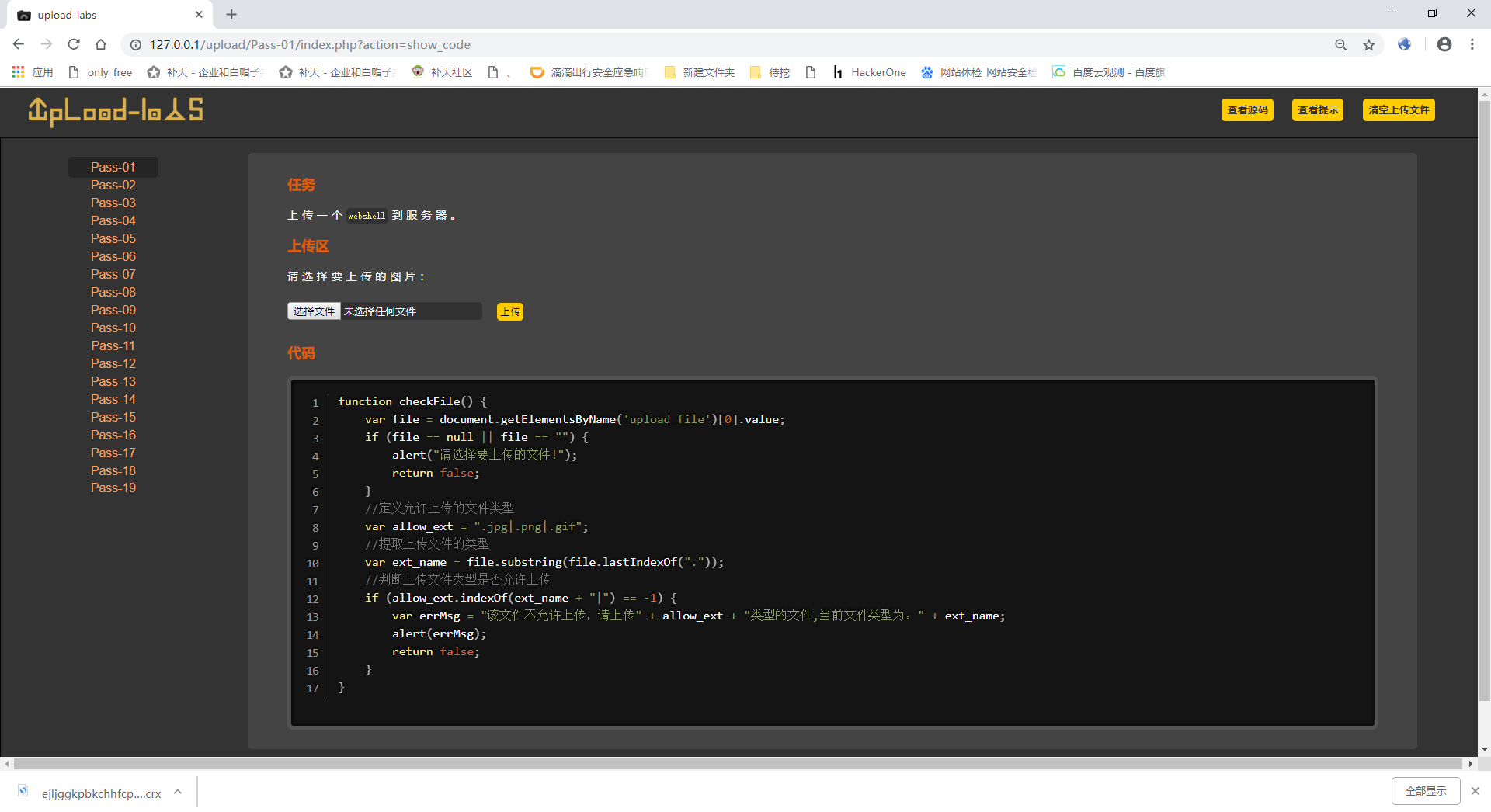Open a new tab with plus button
The width and height of the screenshot is (1491, 812).
point(231,15)
